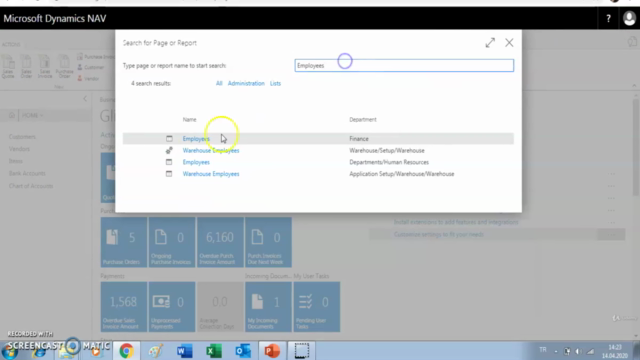This screenshot has height=360, width=640.
Task: Open the Purch. Invoices Due Next Week tile
Action: coord(268,242)
